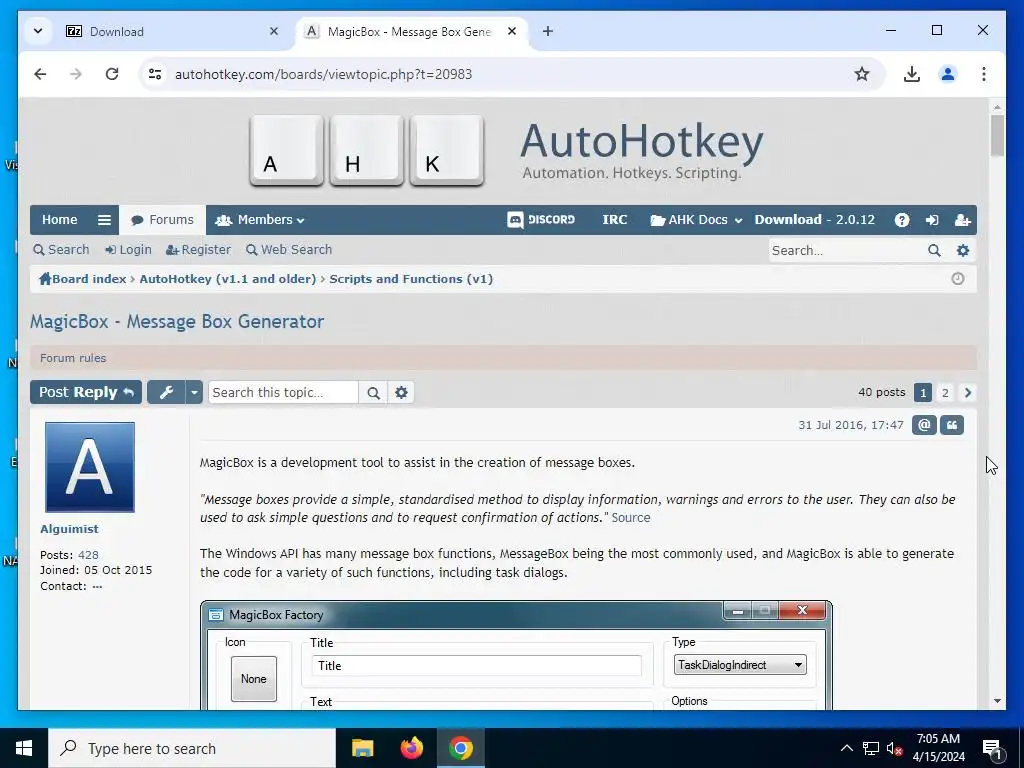Open File Explorer from taskbar
The width and height of the screenshot is (1024, 768).
point(362,748)
